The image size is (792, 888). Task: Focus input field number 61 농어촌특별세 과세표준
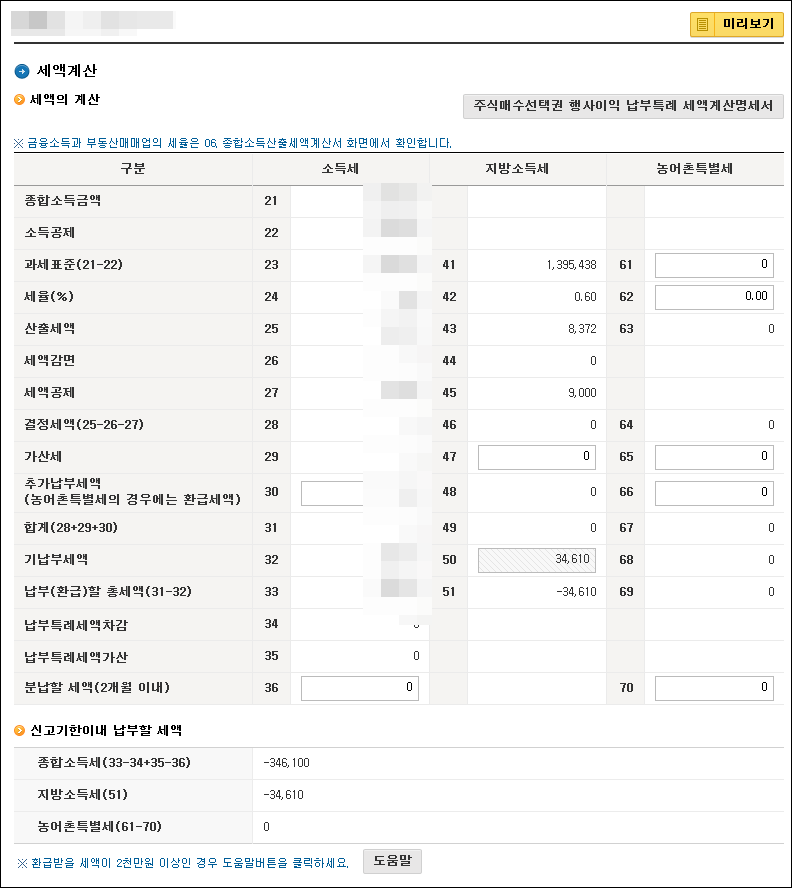(714, 265)
